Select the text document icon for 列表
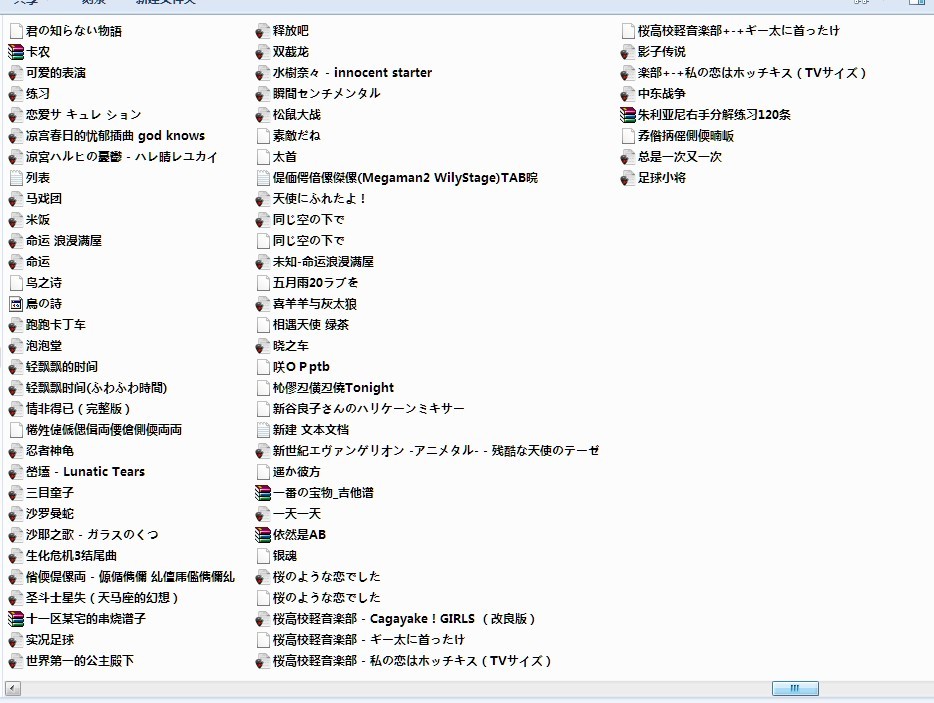This screenshot has height=703, width=934. (x=16, y=178)
